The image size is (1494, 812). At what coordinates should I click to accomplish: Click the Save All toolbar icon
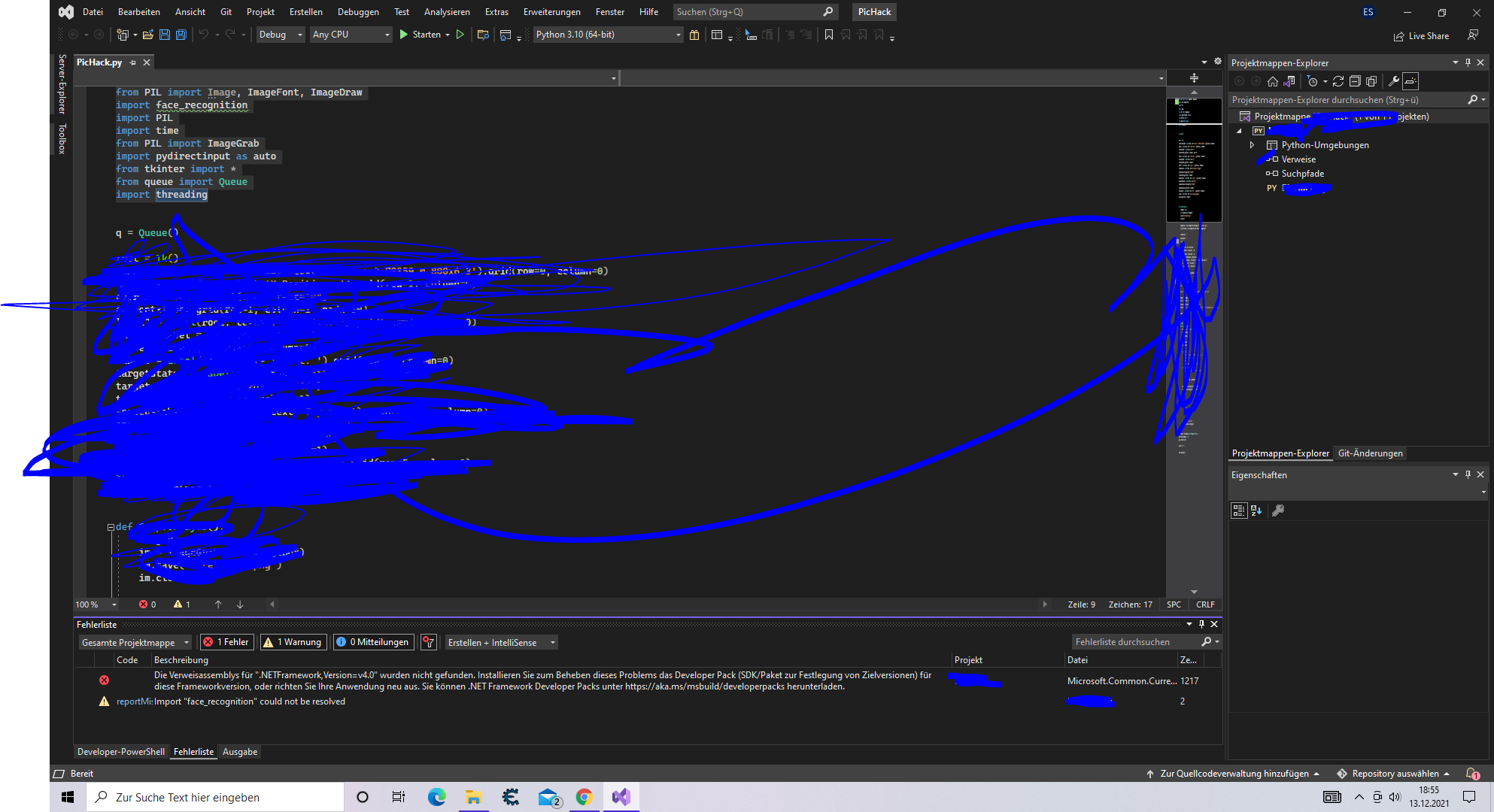click(181, 35)
